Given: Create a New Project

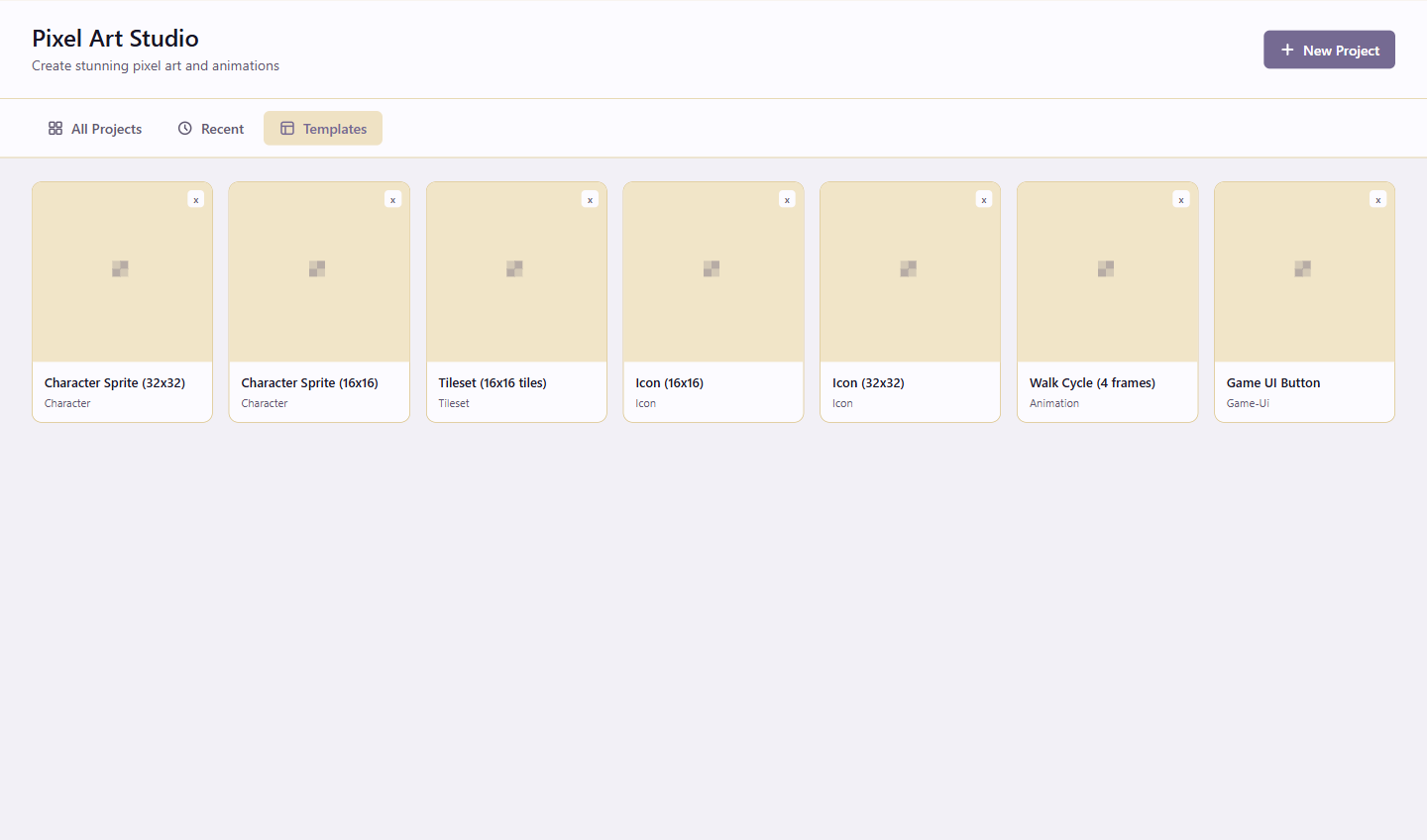Looking at the screenshot, I should [1329, 50].
